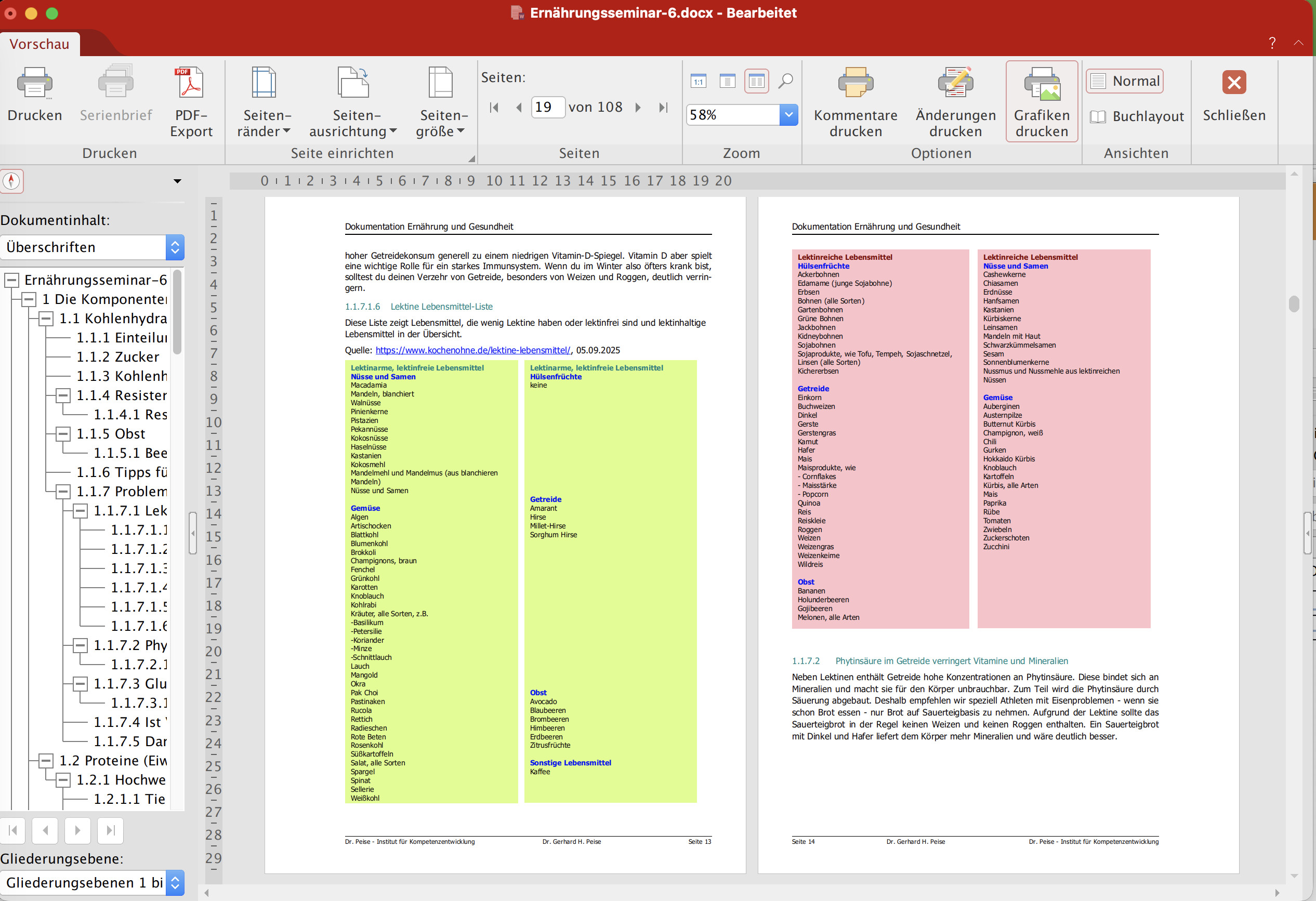
Task: Open Seite einrichten dialog launcher
Action: coord(471,159)
